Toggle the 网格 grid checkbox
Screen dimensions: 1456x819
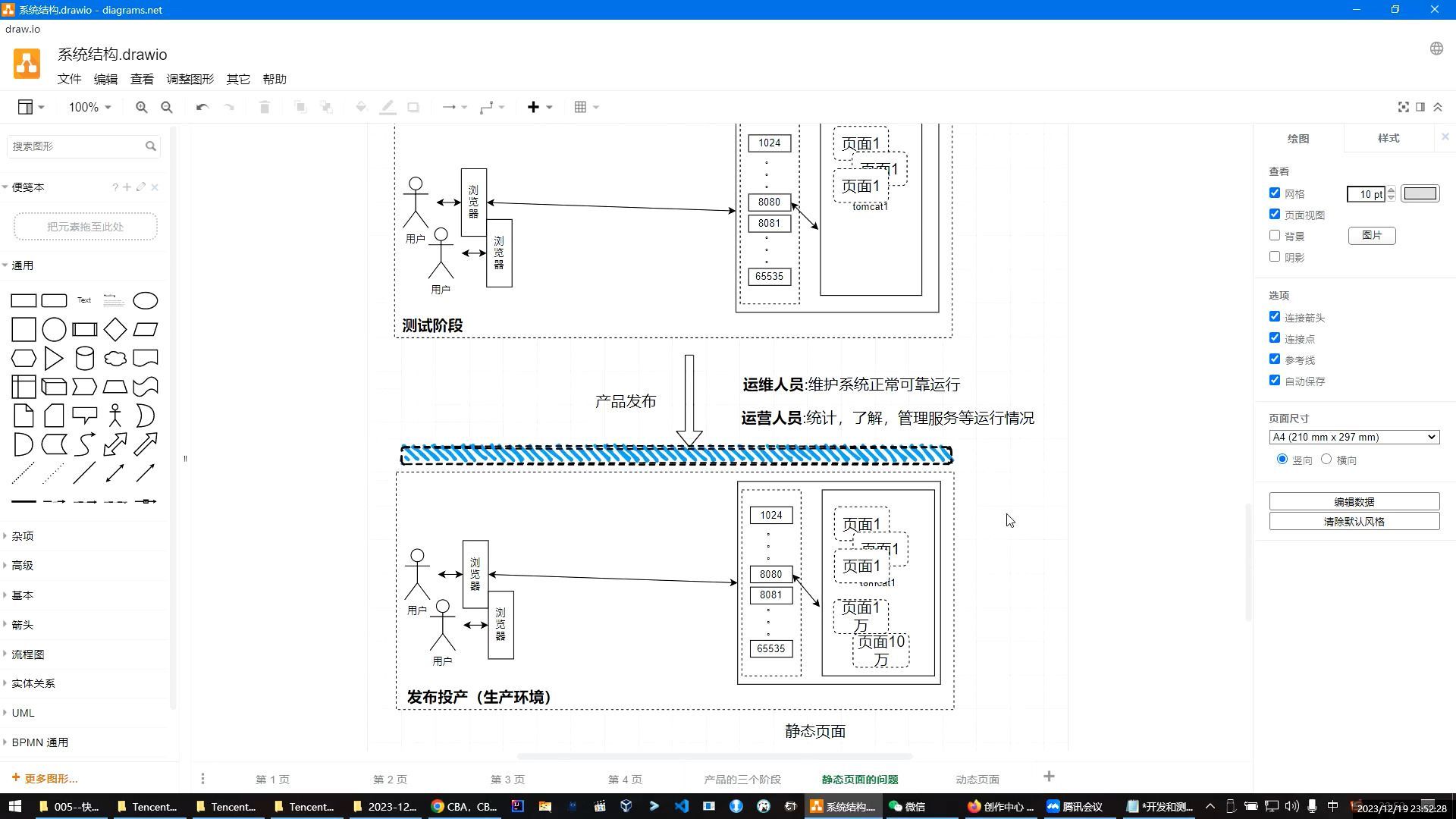(x=1274, y=193)
